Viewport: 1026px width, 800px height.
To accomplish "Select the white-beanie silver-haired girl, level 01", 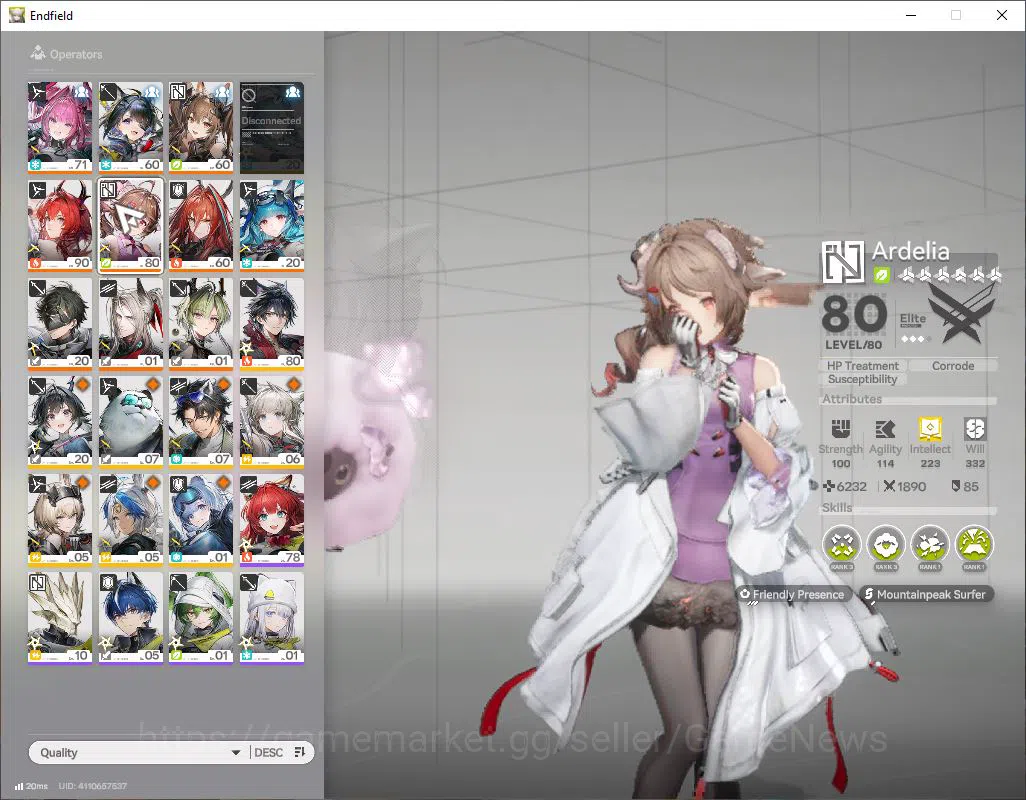I will [x=272, y=617].
